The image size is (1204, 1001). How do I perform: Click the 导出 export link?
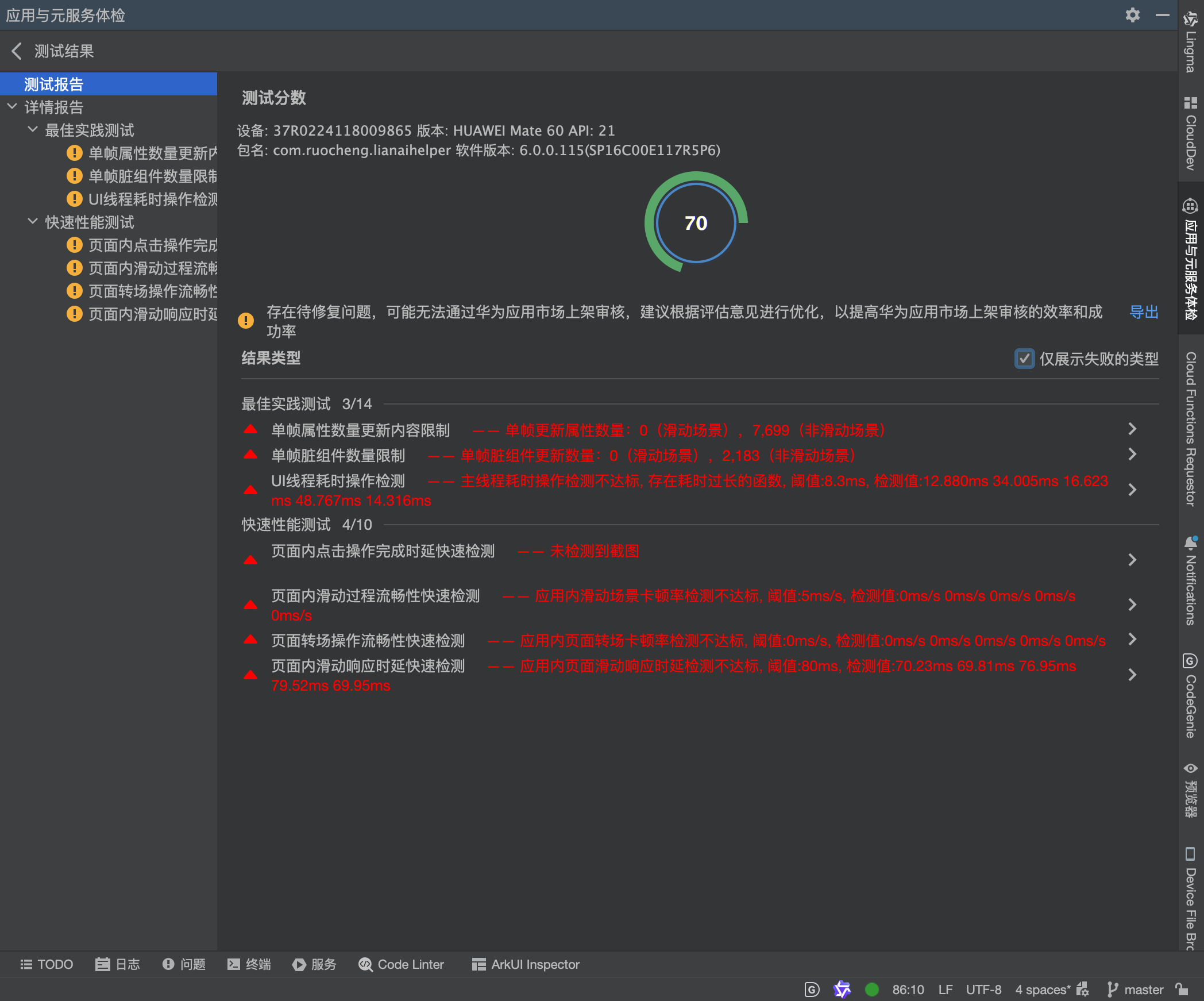1143,312
